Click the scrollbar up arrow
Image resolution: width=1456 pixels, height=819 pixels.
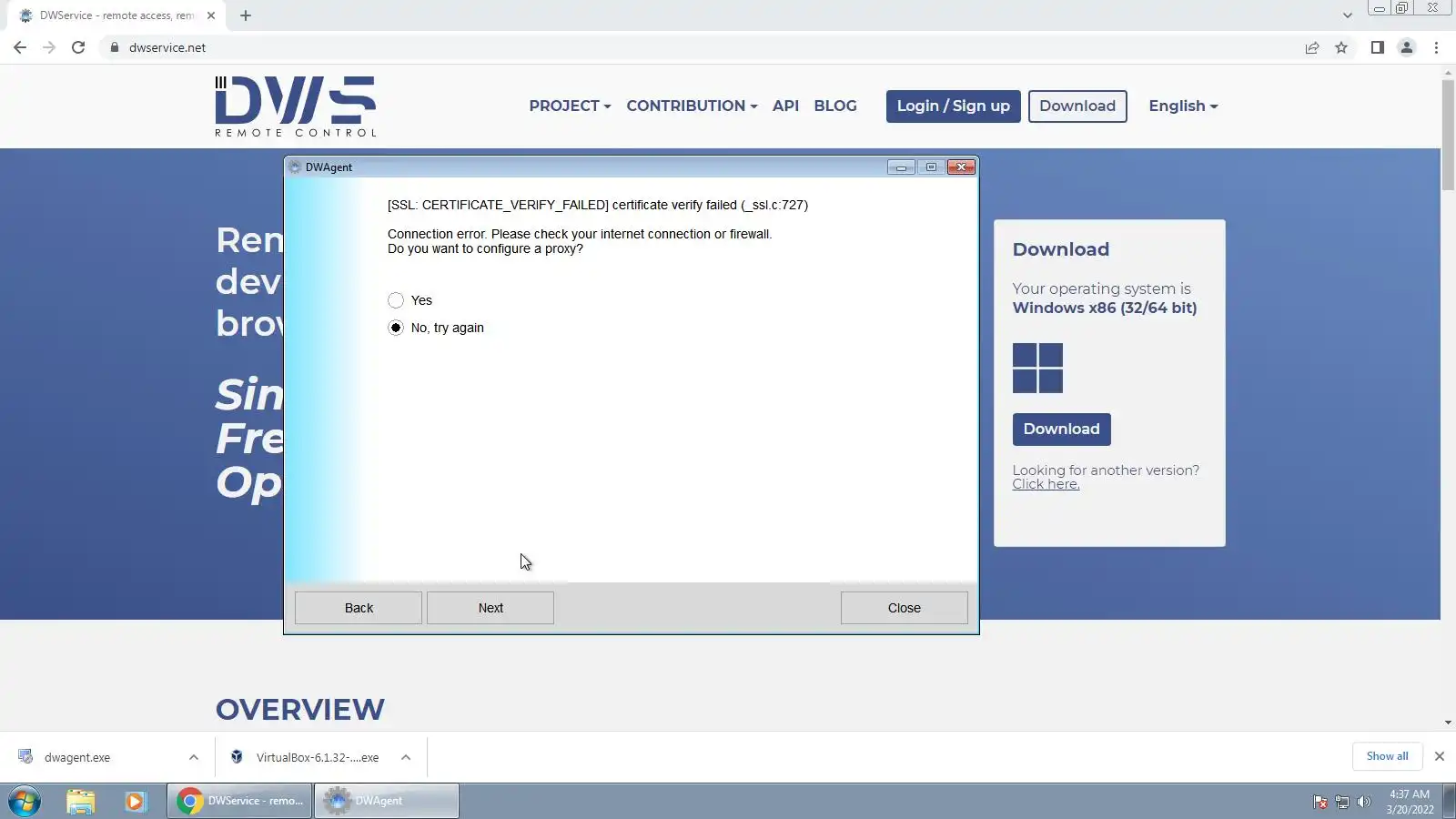1448,72
